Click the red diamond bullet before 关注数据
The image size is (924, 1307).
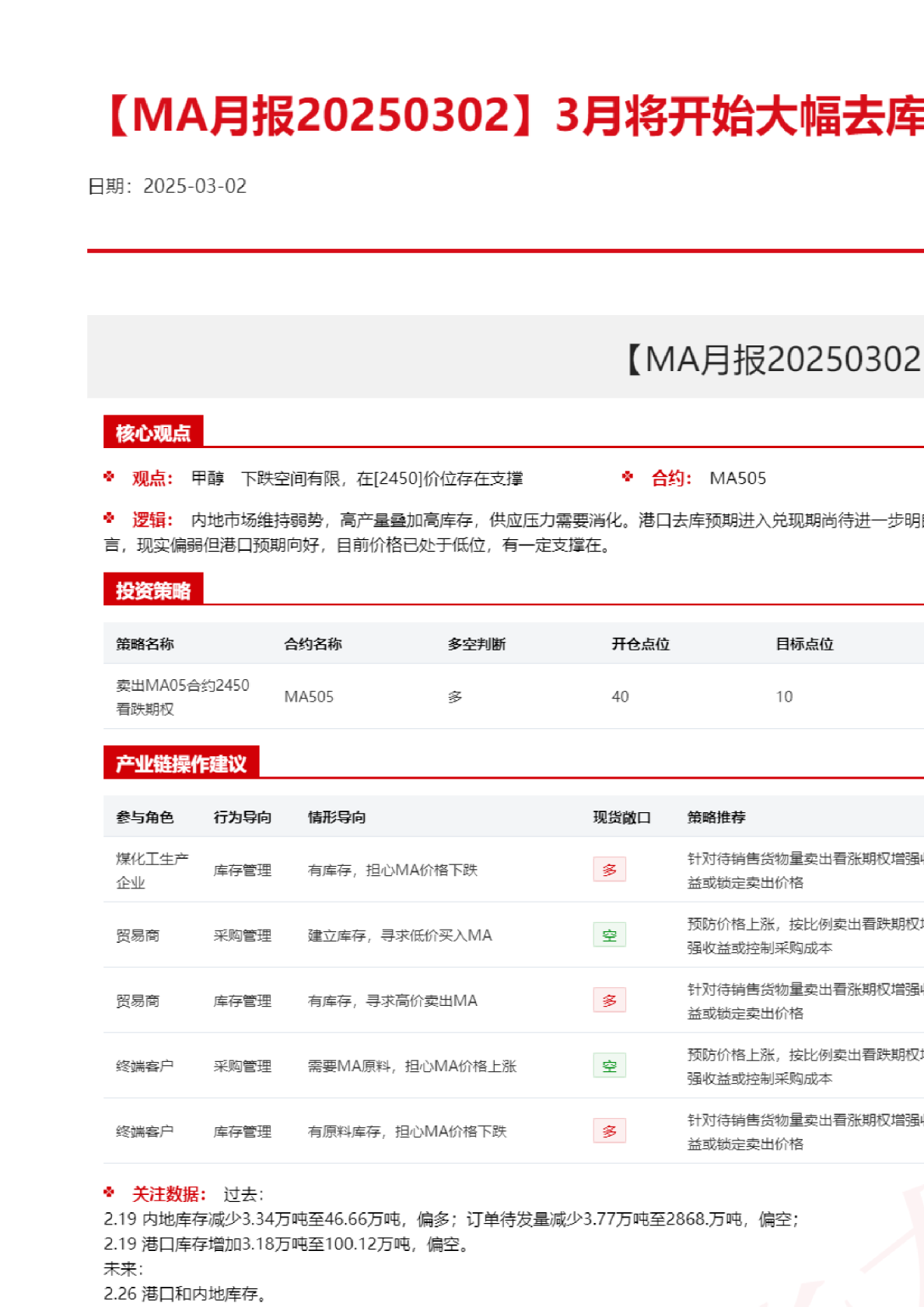click(x=109, y=1193)
